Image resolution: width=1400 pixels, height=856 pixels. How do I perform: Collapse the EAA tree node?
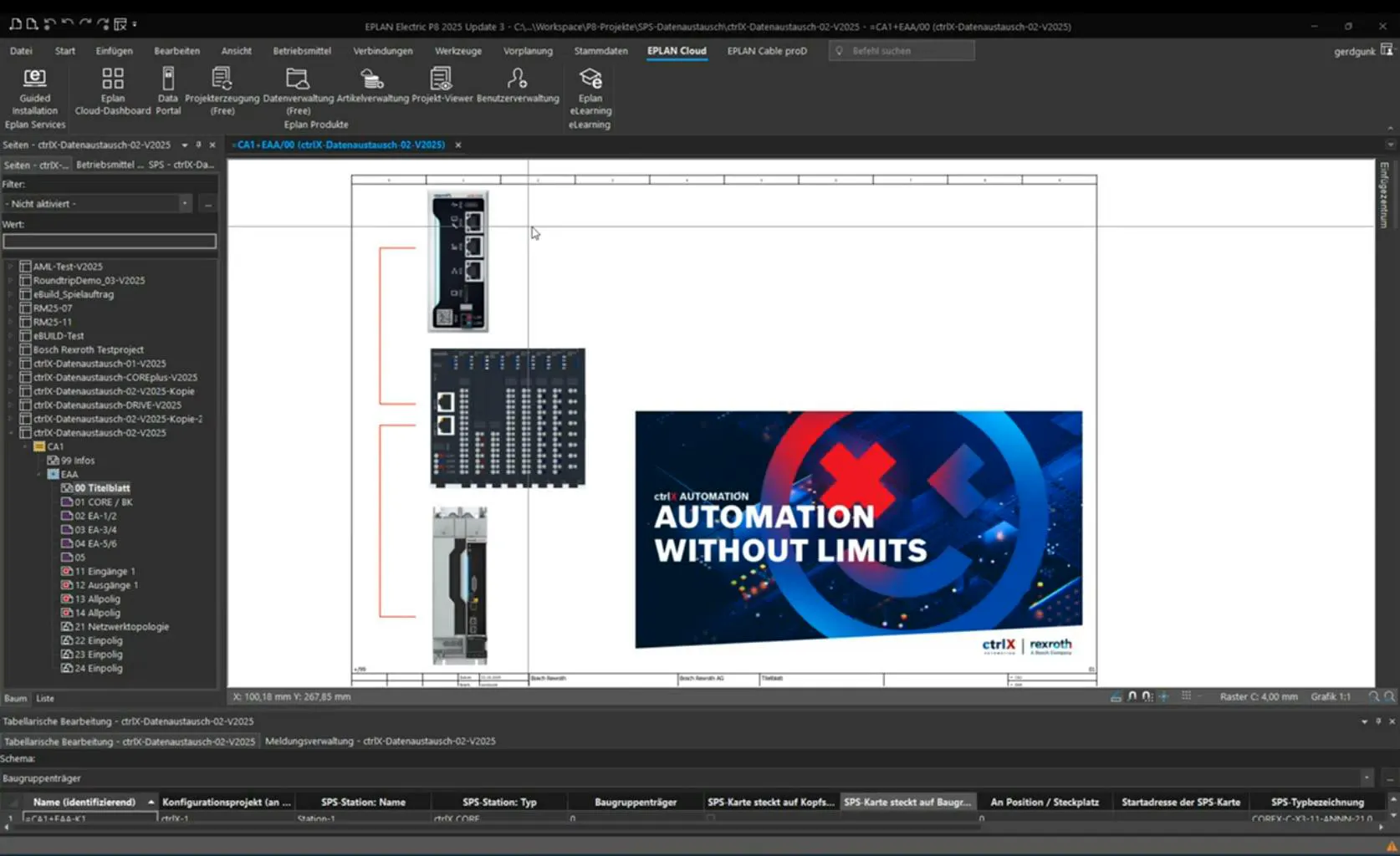coord(39,474)
